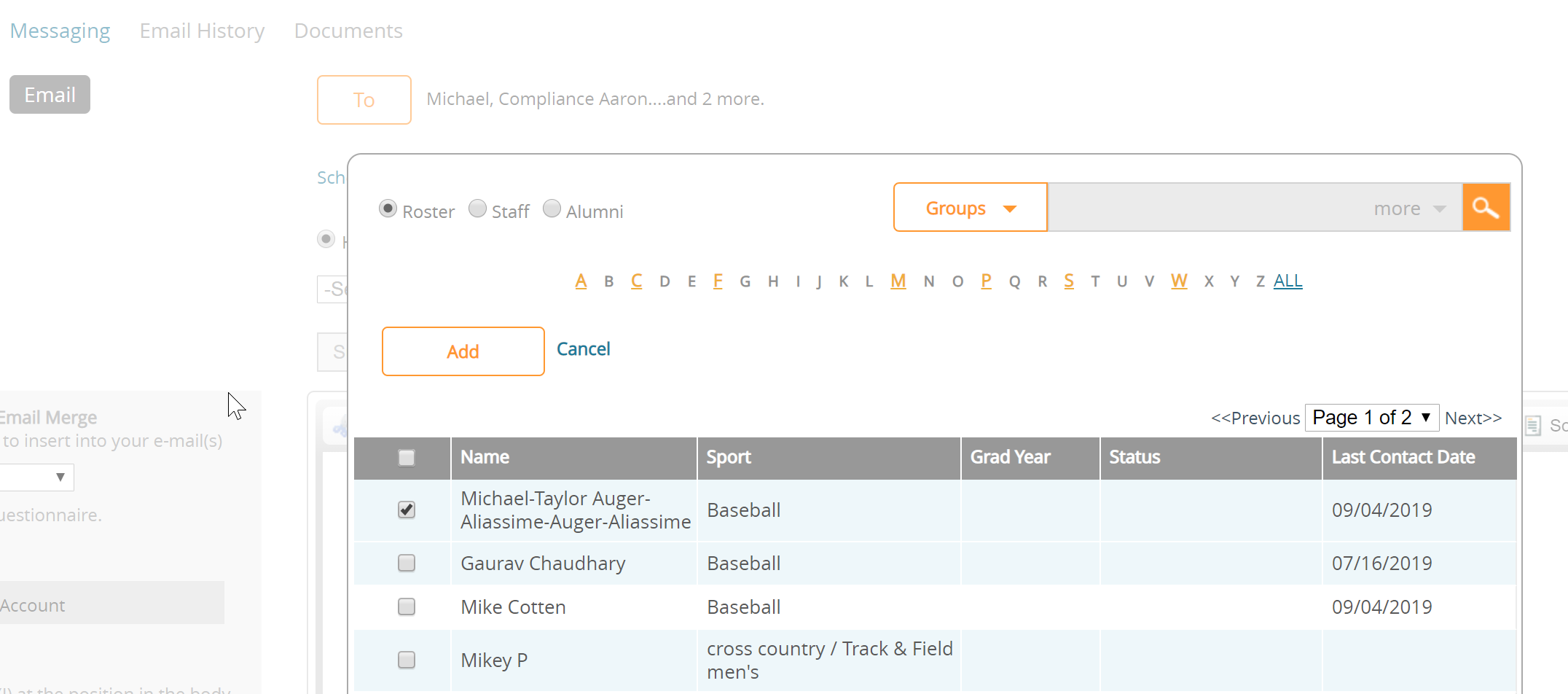Open the Groups dropdown
The height and width of the screenshot is (694, 1568).
point(971,208)
